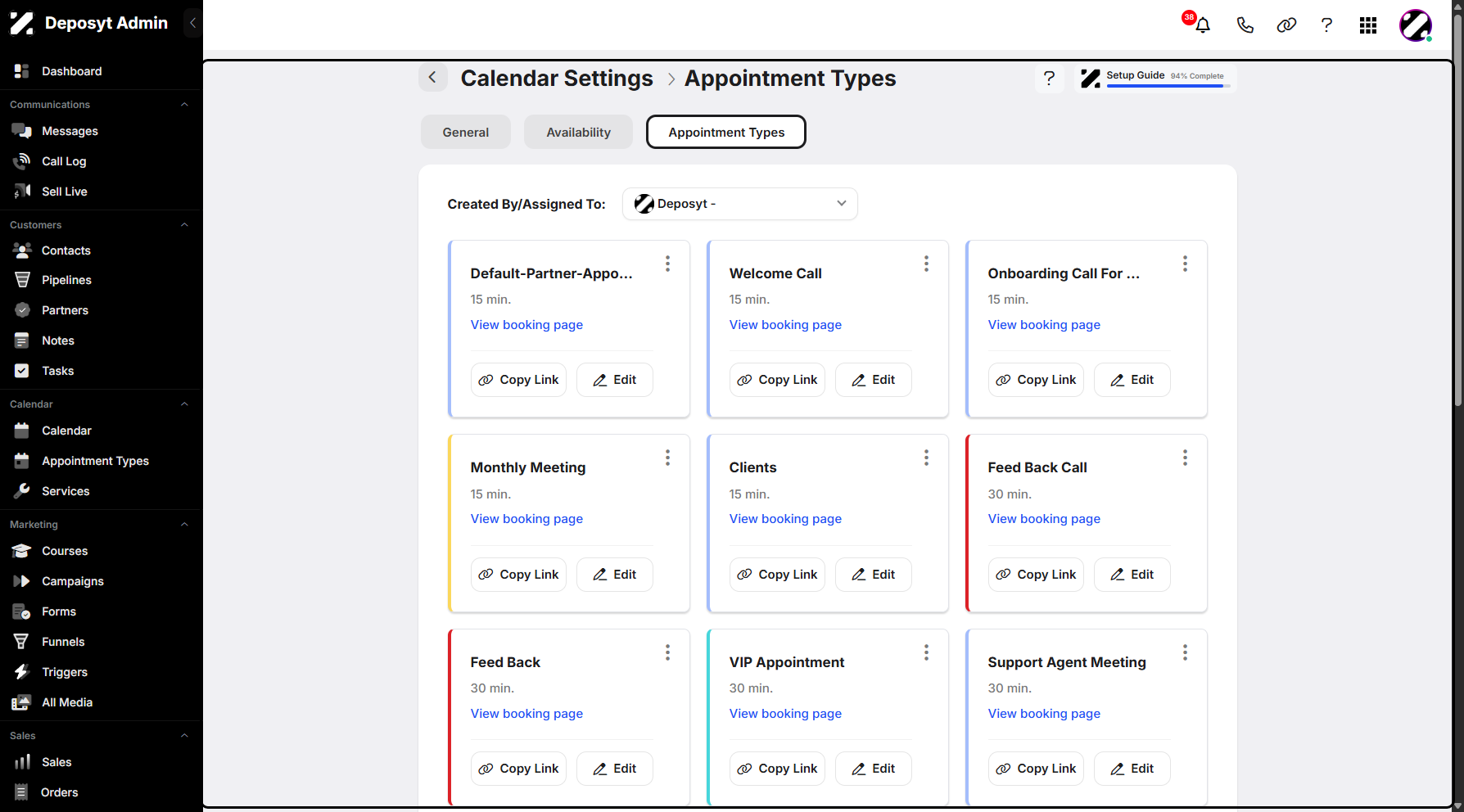Screen dimensions: 1464x812
Task: Open the phone dialer icon
Action: tap(1245, 25)
